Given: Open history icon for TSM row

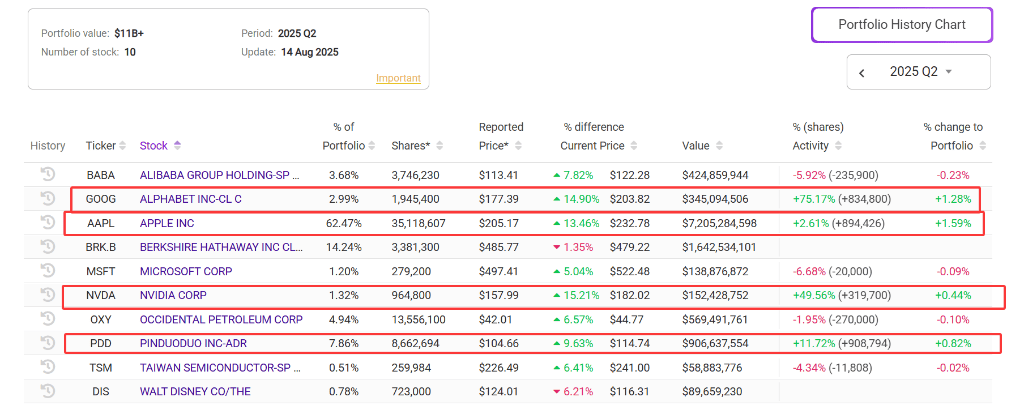Looking at the screenshot, I should click(47, 367).
